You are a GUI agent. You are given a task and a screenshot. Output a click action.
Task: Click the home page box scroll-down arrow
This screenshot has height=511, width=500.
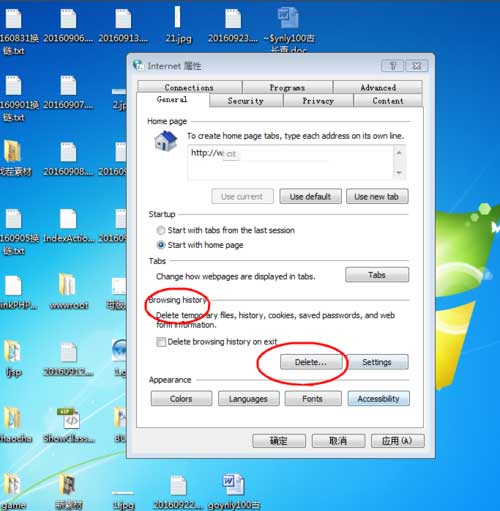[399, 172]
